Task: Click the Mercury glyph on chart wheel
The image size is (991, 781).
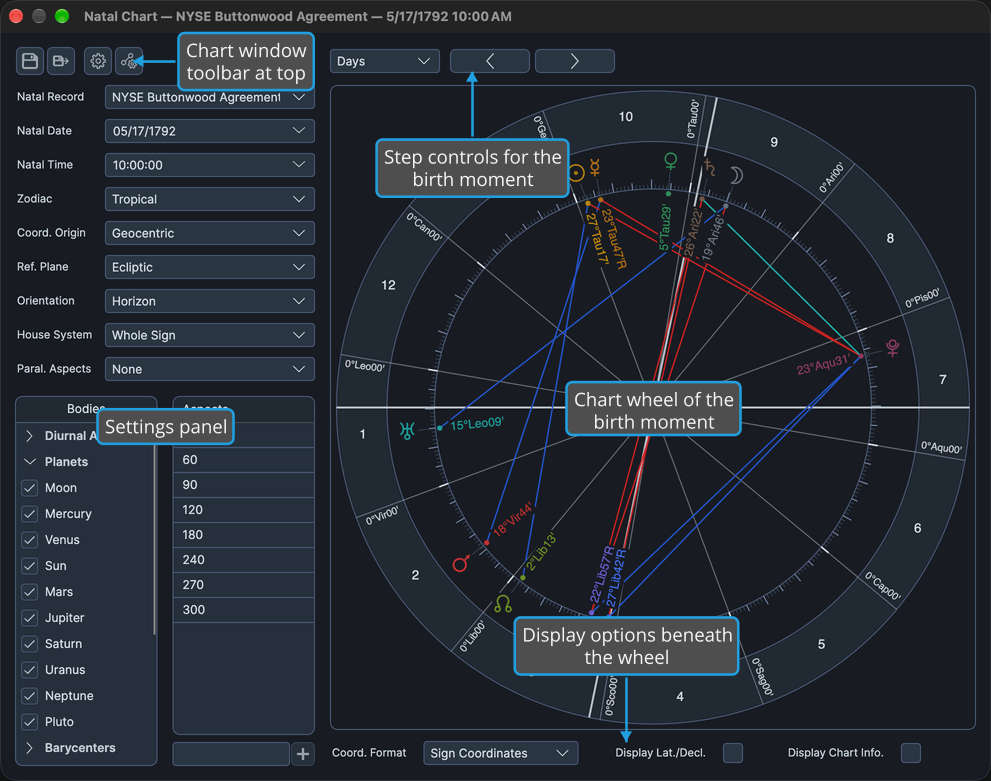Action: (595, 167)
